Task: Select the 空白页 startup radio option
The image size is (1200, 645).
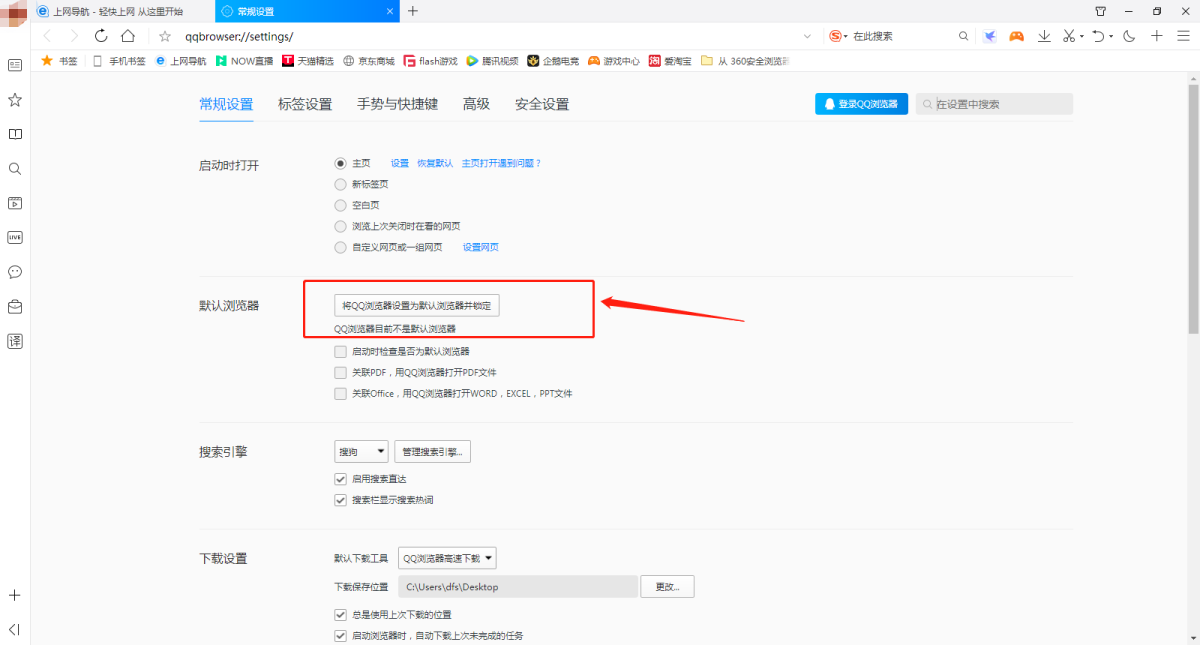Action: pos(340,205)
